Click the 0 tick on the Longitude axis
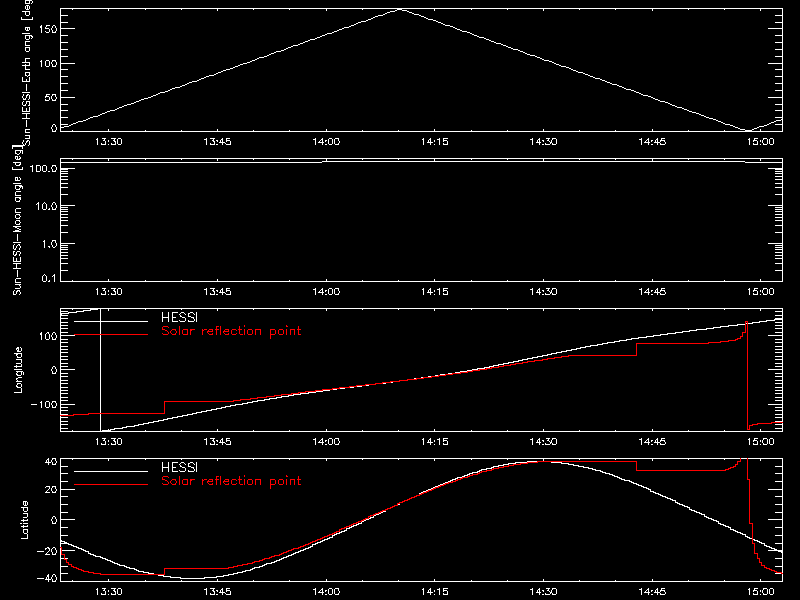The width and height of the screenshot is (800, 600). [x=54, y=370]
